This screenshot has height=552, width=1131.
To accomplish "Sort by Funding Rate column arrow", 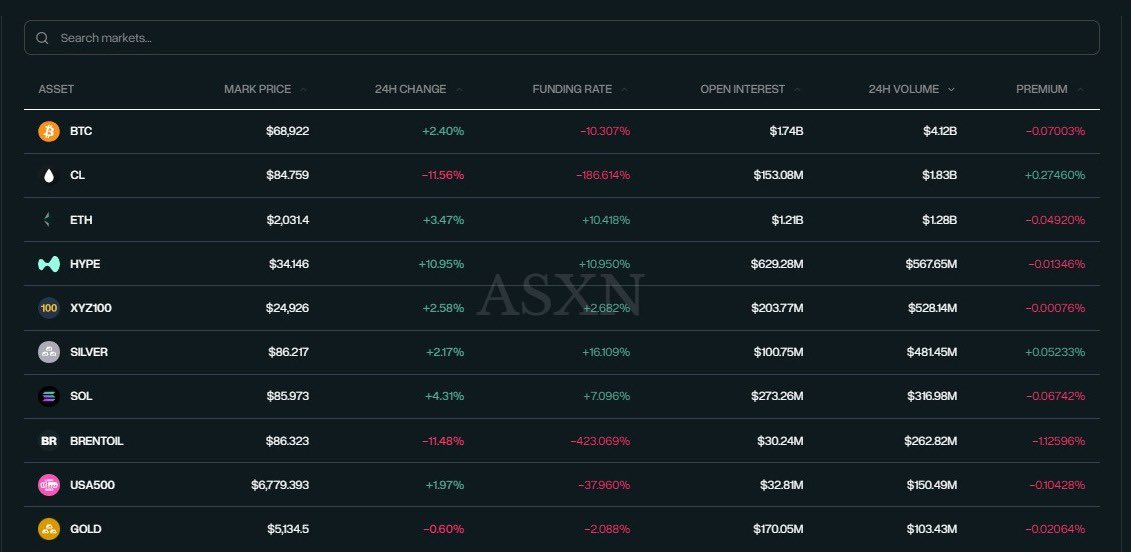I will [625, 89].
